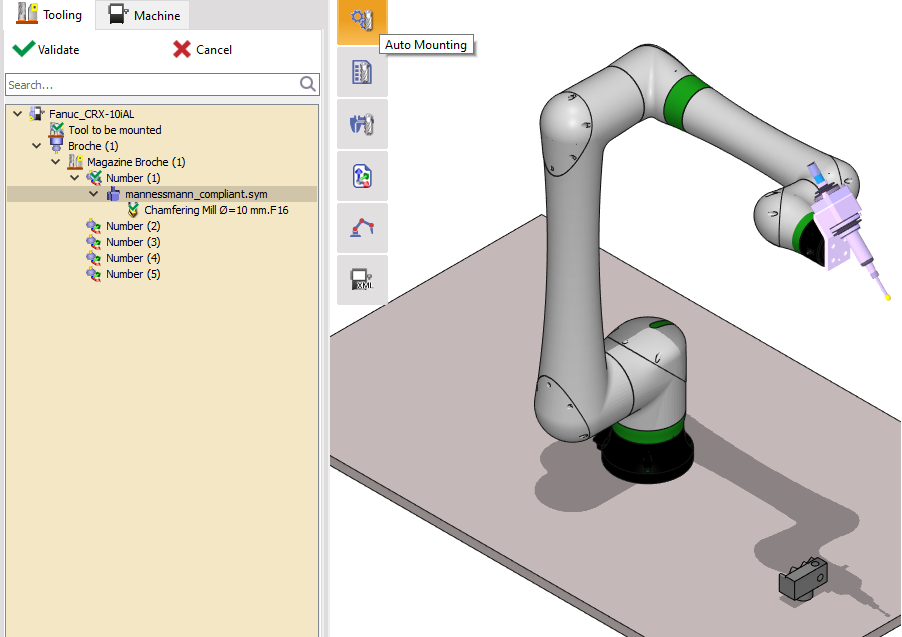This screenshot has height=637, width=902.
Task: Click the model import icon in the sidebar
Action: click(x=362, y=176)
